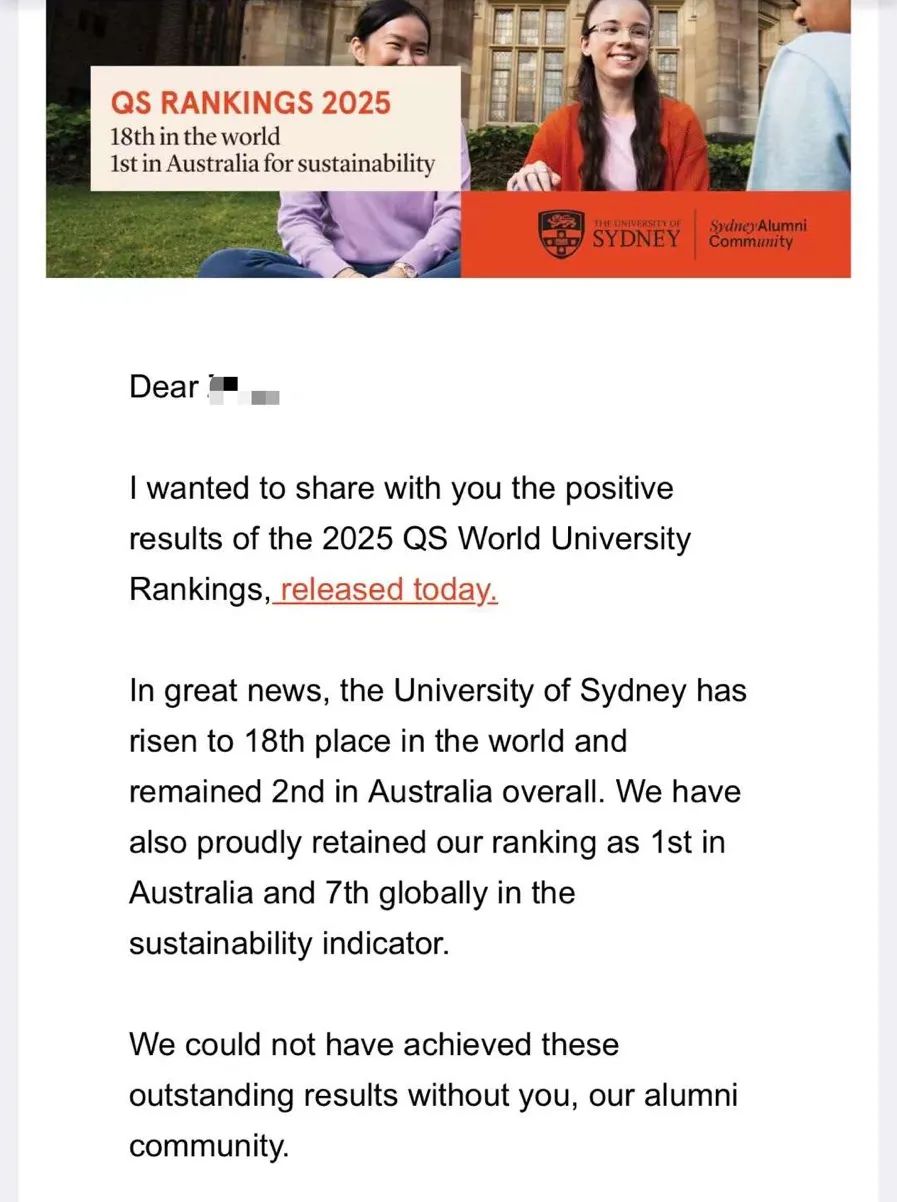This screenshot has width=897, height=1202.
Task: Open the "released today." hyperlink
Action: [385, 590]
